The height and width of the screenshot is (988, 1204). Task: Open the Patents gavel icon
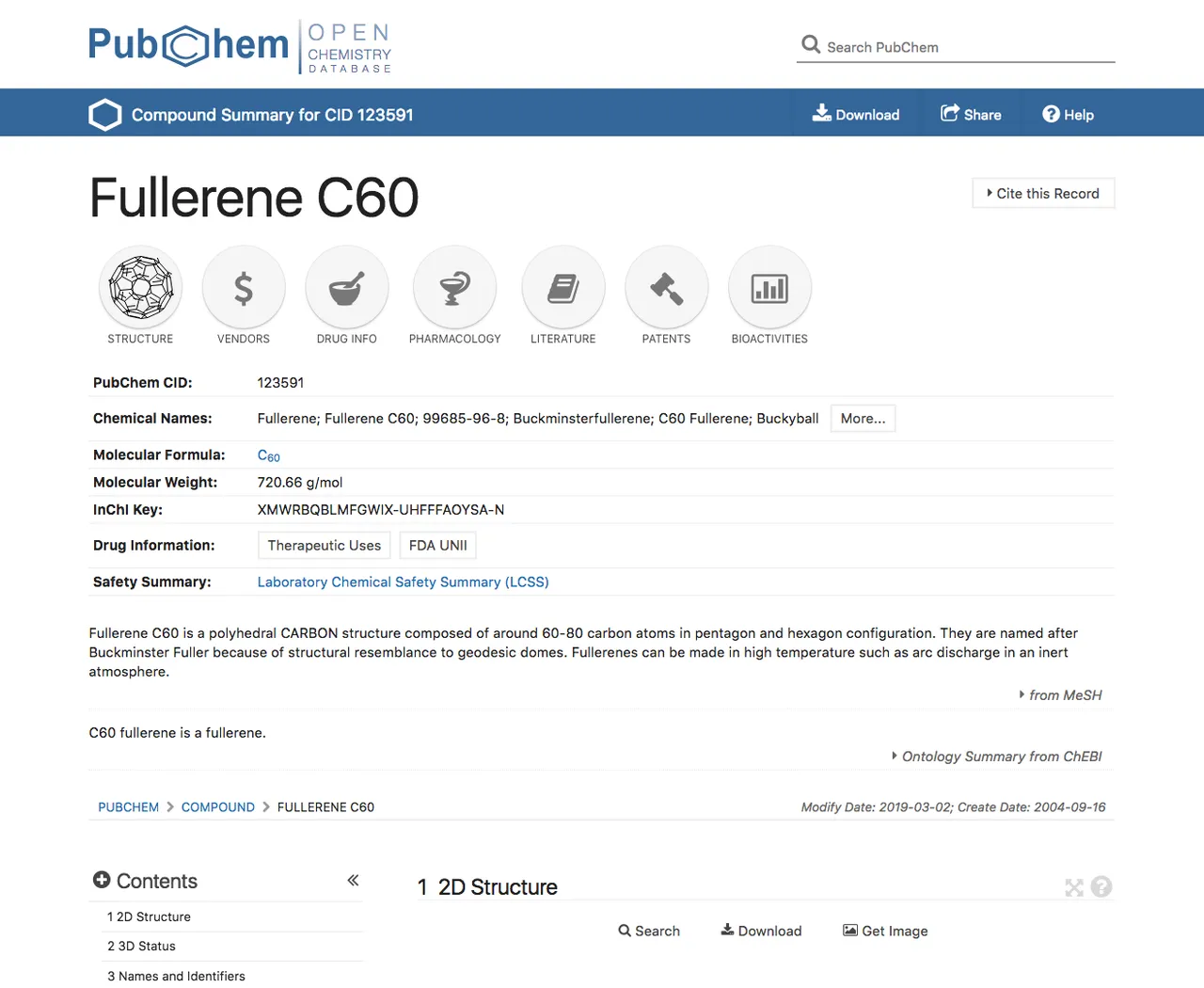pyautogui.click(x=667, y=287)
